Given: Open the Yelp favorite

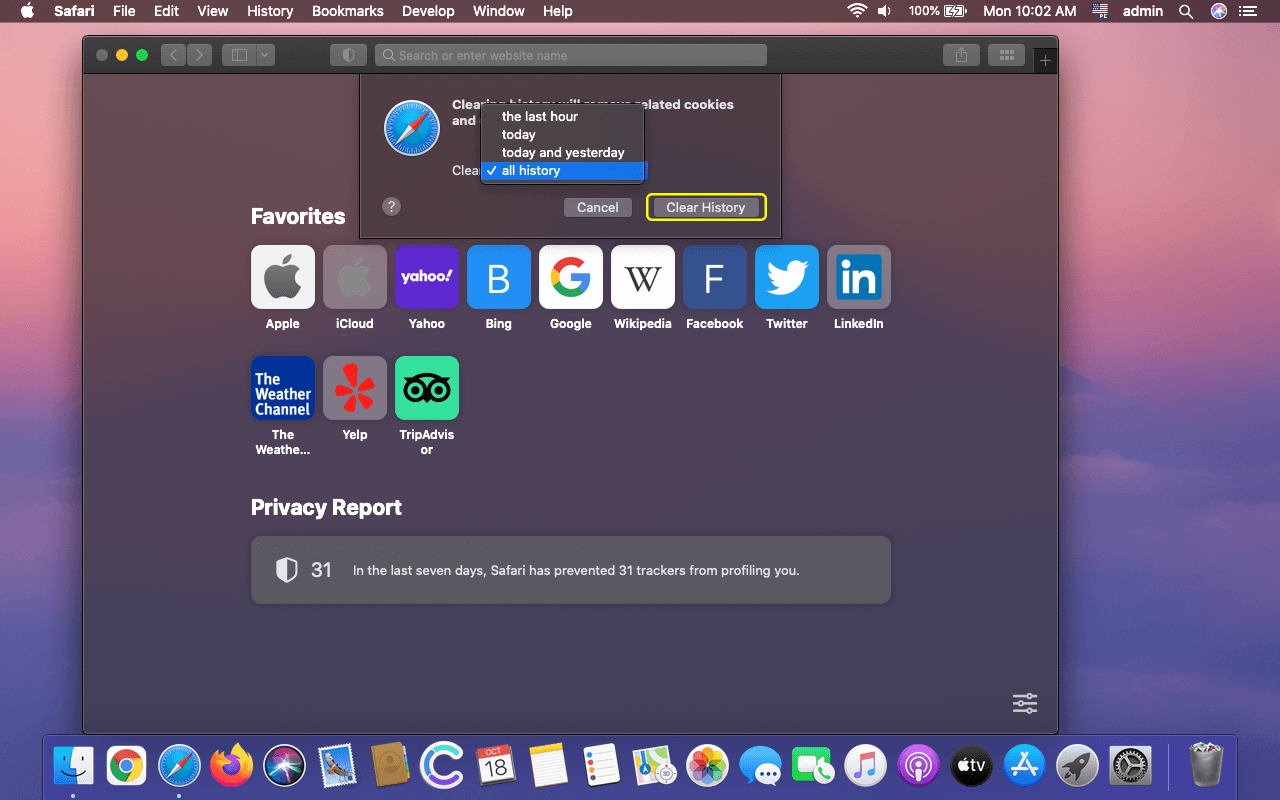Looking at the screenshot, I should [354, 388].
